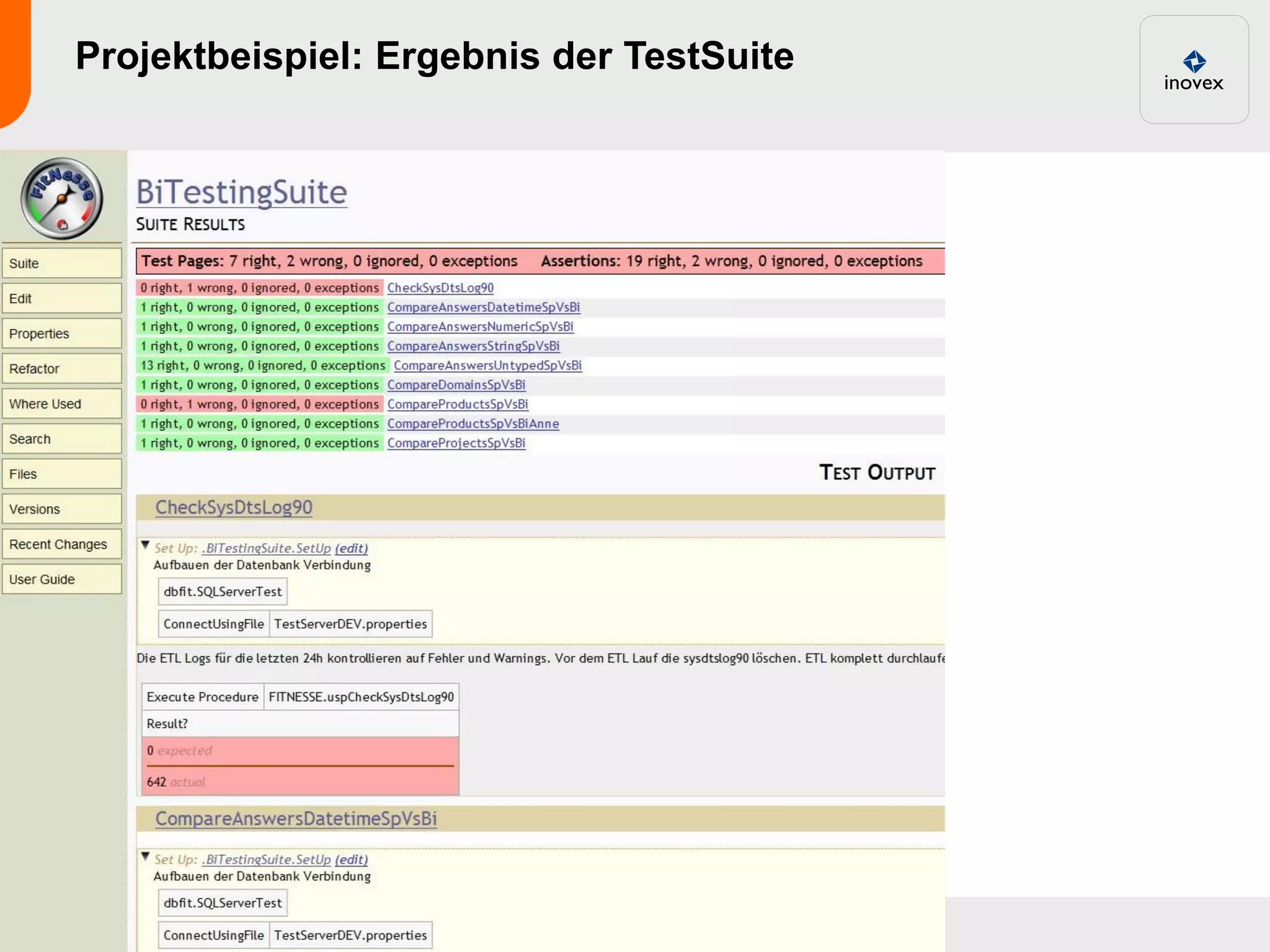Click the Assertions summary text
Viewport: 1270px width, 952px height.
click(x=732, y=261)
